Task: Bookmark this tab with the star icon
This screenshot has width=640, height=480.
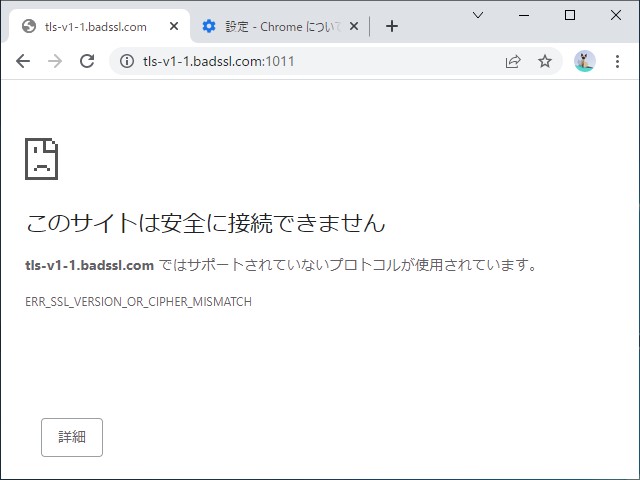Action: tap(544, 61)
